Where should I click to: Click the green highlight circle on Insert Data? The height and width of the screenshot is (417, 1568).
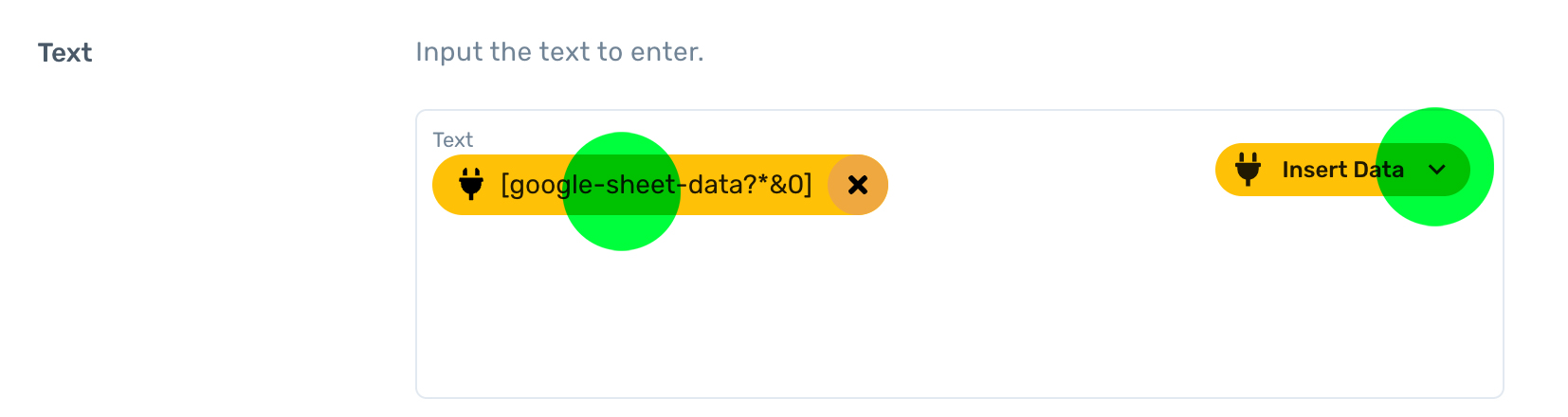click(x=1434, y=167)
